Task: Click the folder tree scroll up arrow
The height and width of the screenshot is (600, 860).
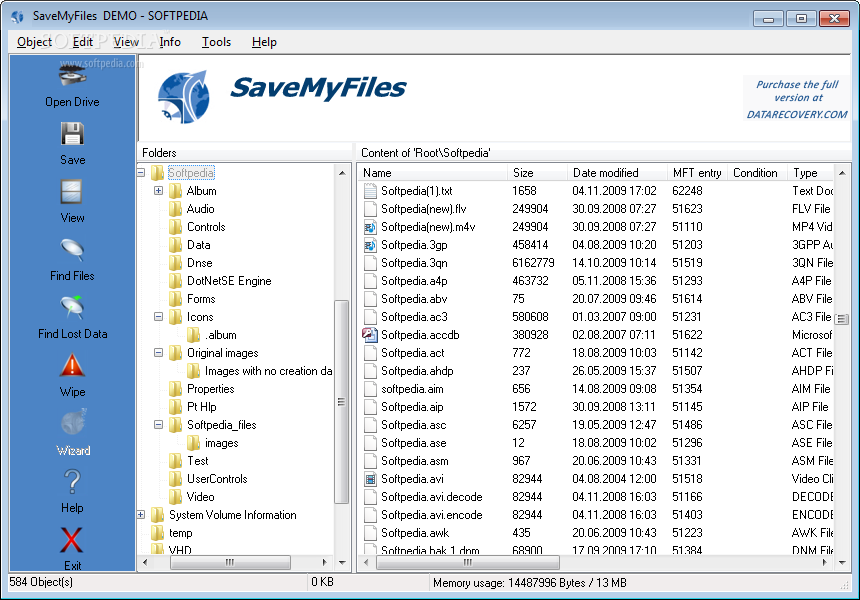Action: point(342,173)
